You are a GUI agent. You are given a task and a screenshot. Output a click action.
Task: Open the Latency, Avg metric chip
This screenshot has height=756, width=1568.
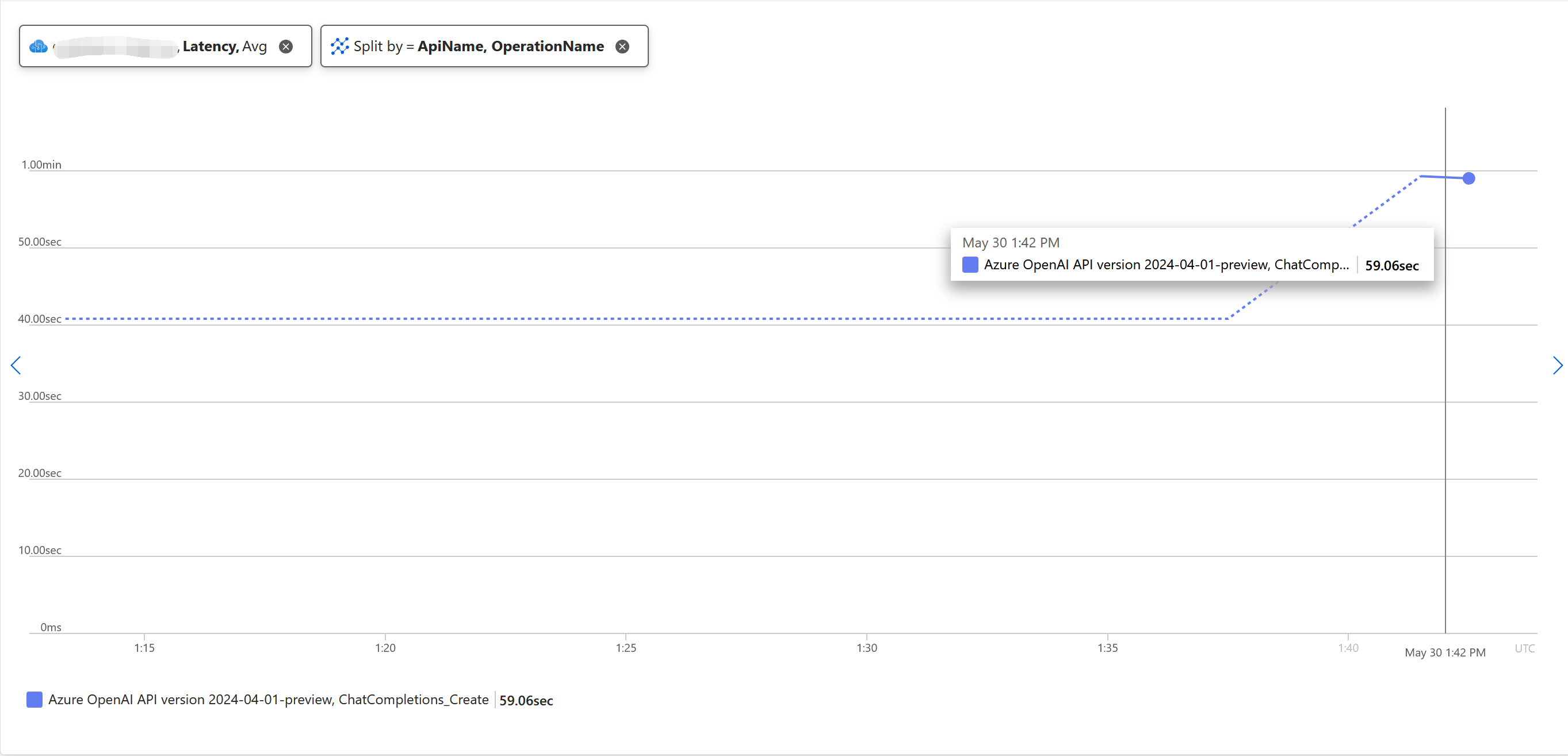[x=166, y=46]
